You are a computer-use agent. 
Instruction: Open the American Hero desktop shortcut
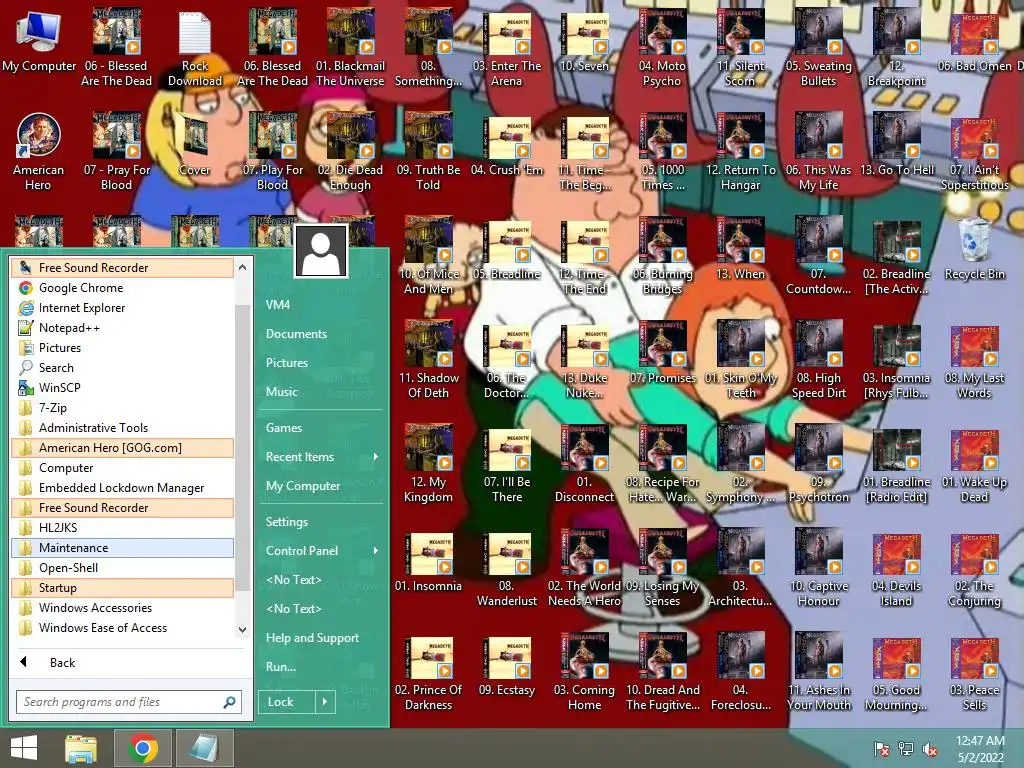[x=39, y=150]
